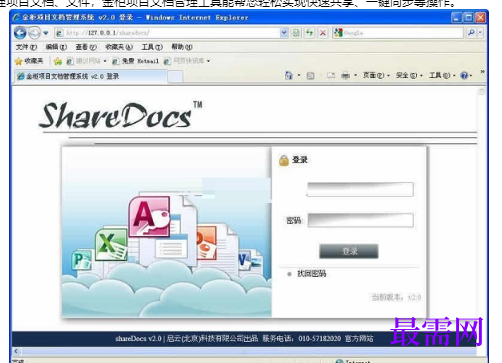502x363 pixels.
Task: Open the 帮助 menu
Action: (x=182, y=47)
